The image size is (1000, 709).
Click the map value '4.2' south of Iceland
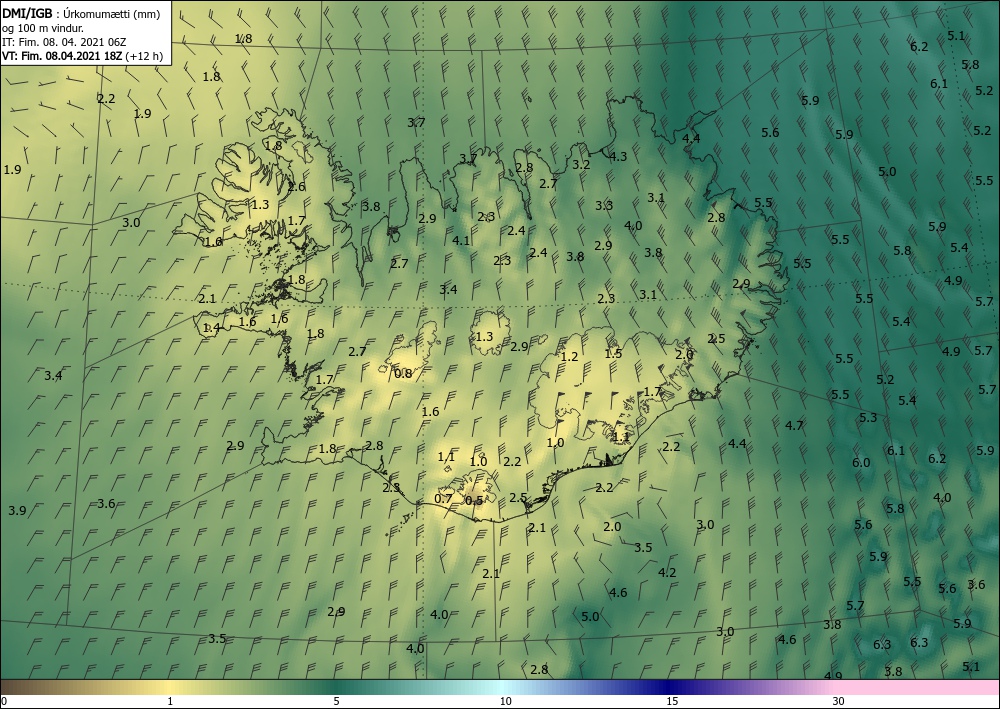tap(667, 573)
